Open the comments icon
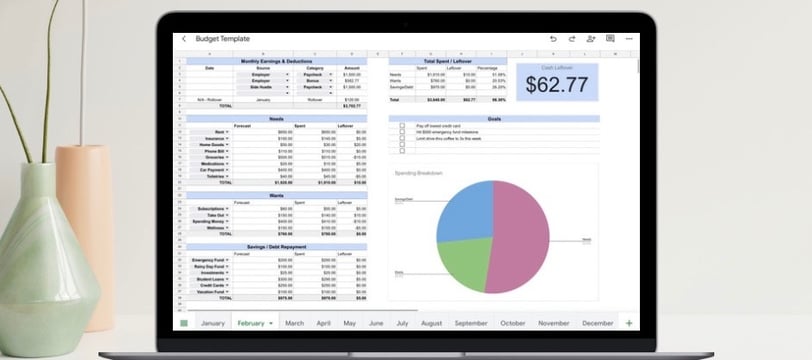Viewport: 812px width, 360px height. (x=610, y=39)
